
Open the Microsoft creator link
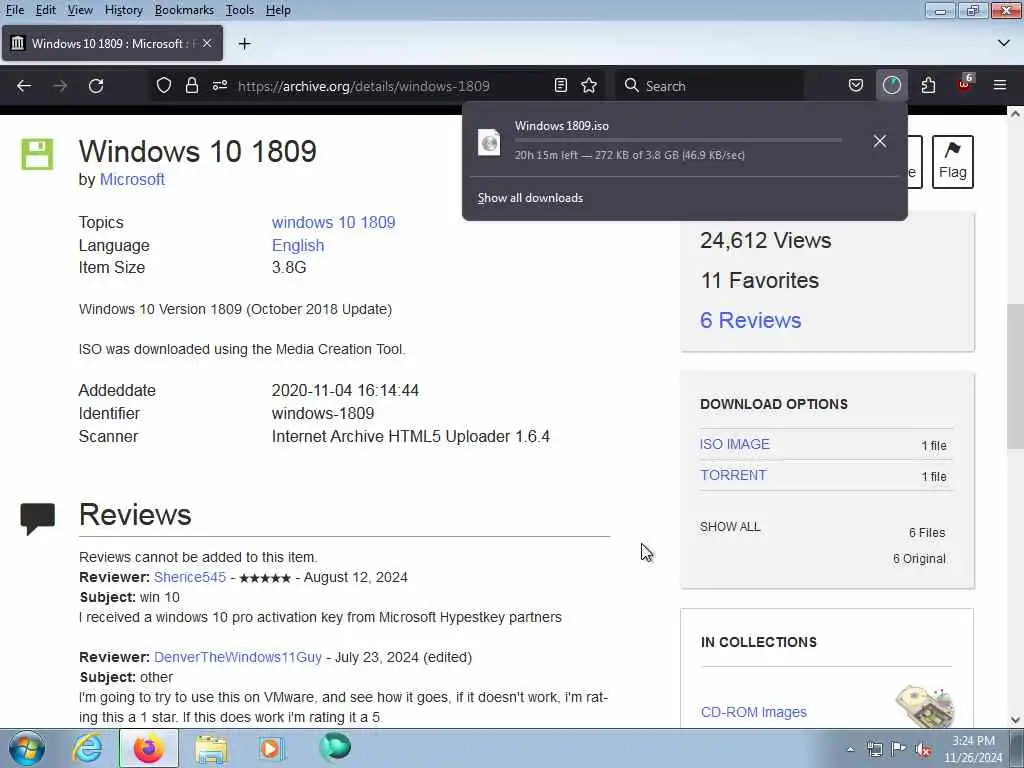(x=132, y=179)
